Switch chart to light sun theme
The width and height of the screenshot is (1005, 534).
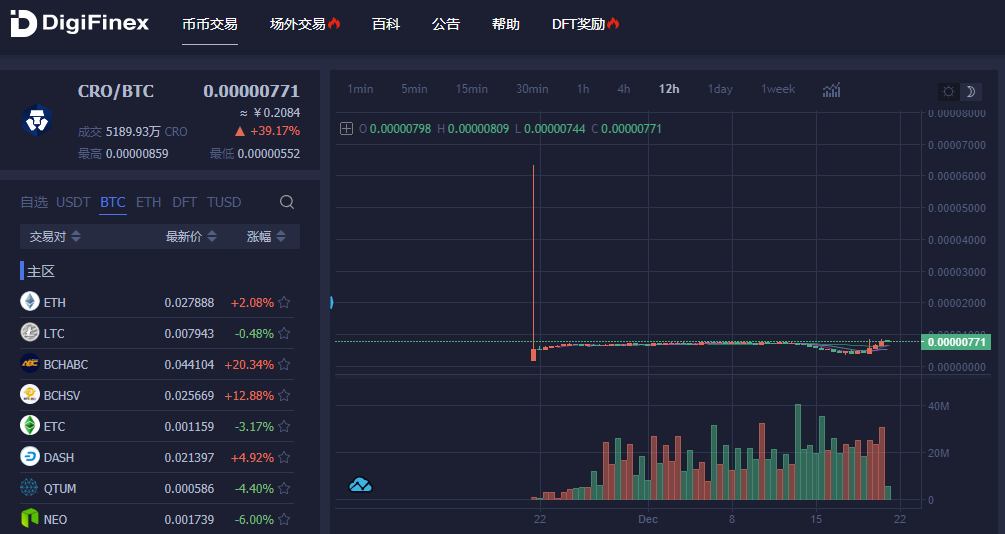948,91
